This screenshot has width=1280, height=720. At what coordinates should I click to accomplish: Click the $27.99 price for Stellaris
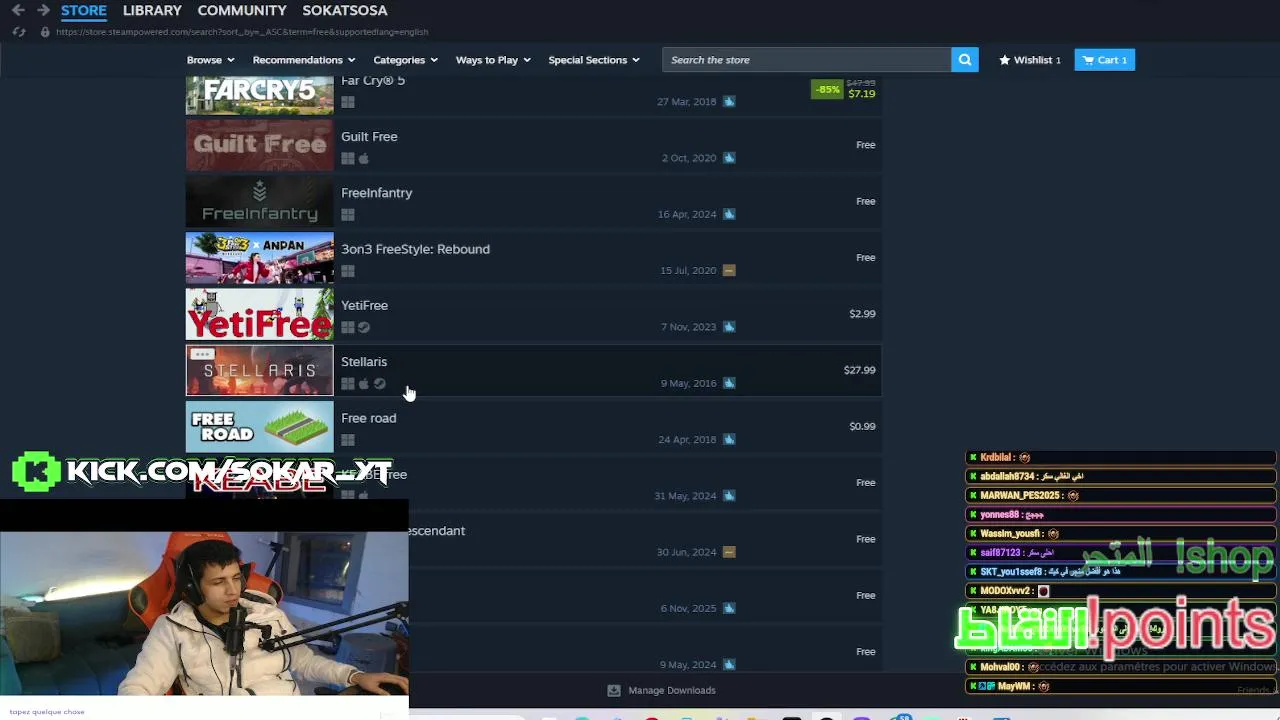point(859,370)
